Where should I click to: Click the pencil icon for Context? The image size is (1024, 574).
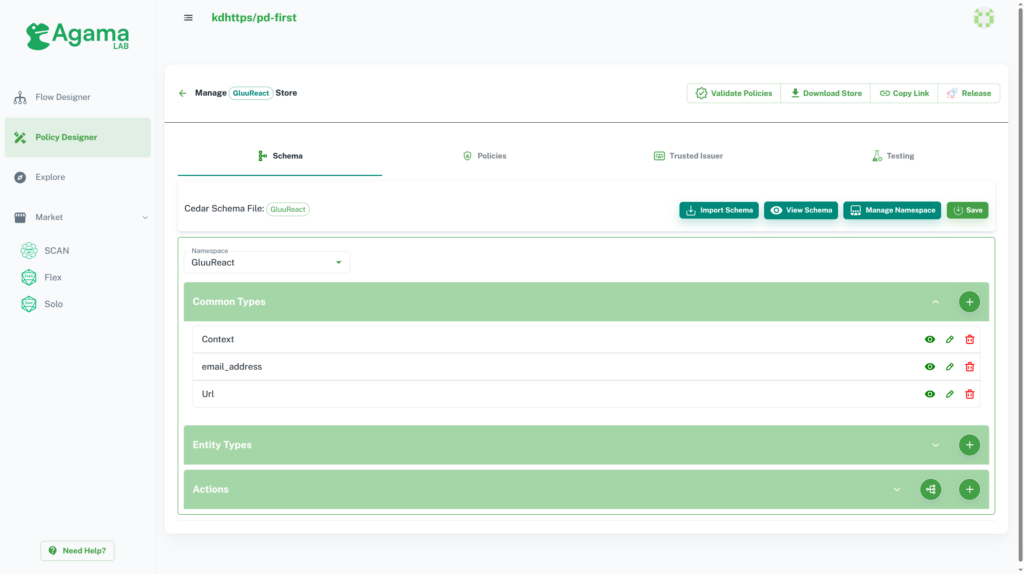[x=950, y=340]
